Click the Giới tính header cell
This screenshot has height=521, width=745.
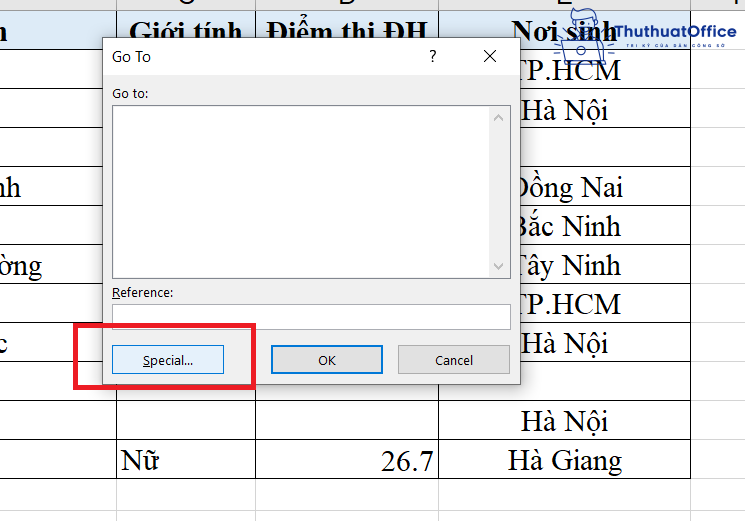pyautogui.click(x=186, y=25)
